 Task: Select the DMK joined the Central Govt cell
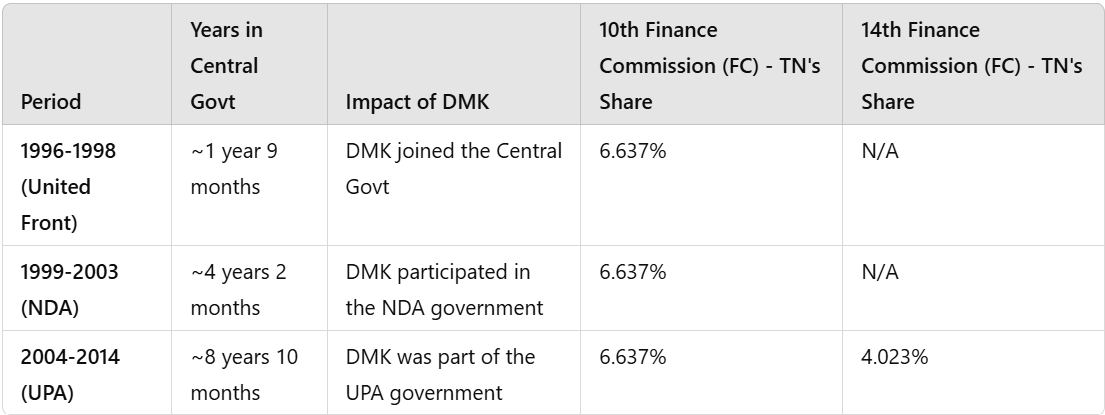pyautogui.click(x=454, y=169)
